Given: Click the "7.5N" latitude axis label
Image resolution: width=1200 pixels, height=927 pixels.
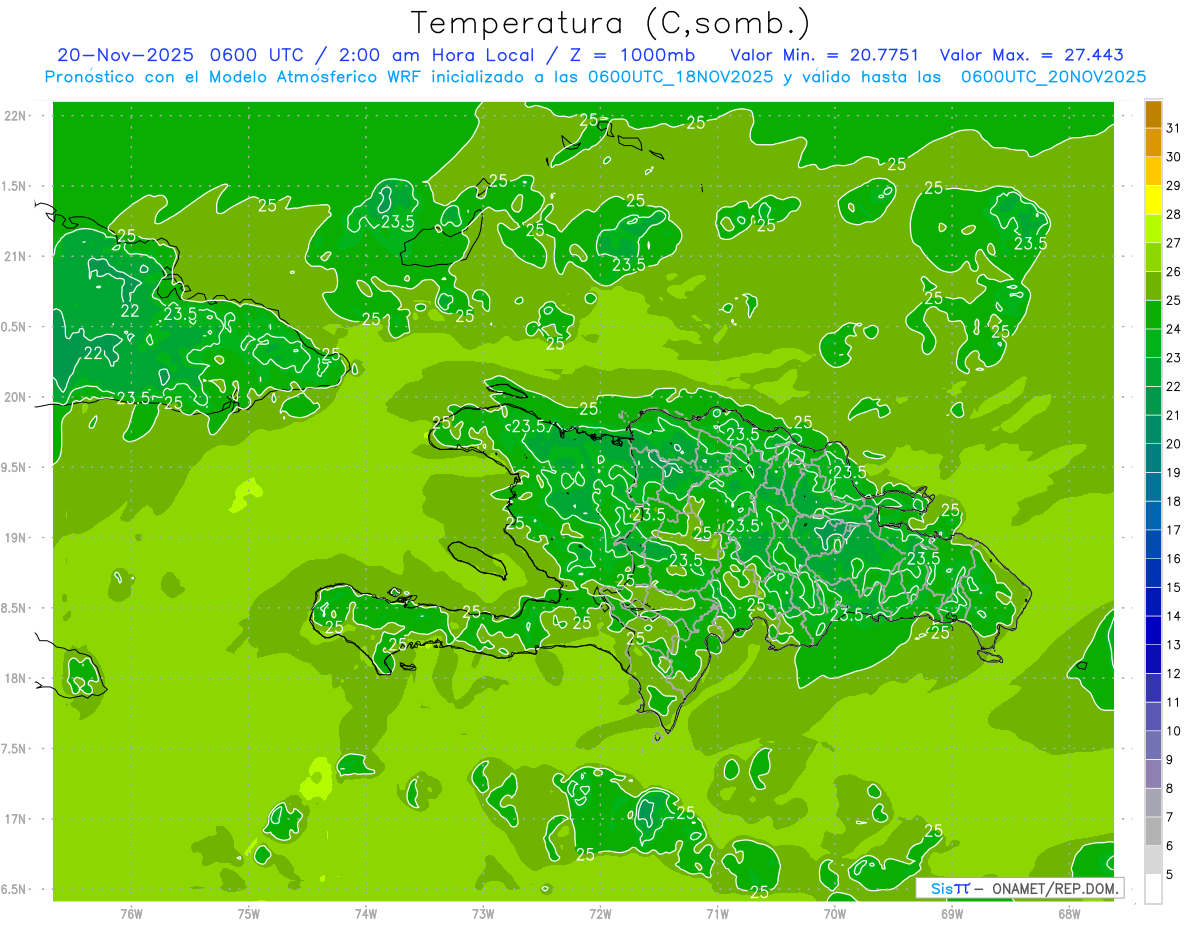Looking at the screenshot, I should pyautogui.click(x=15, y=749).
